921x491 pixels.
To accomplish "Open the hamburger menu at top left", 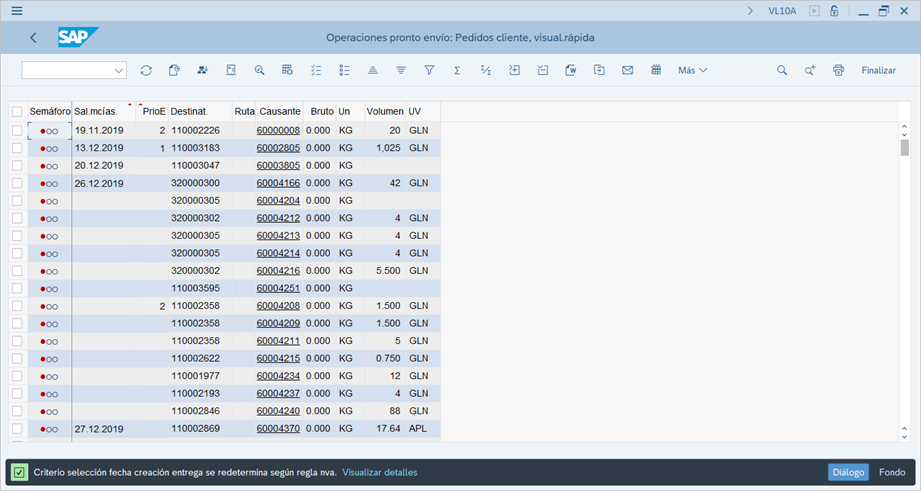I will (x=17, y=11).
